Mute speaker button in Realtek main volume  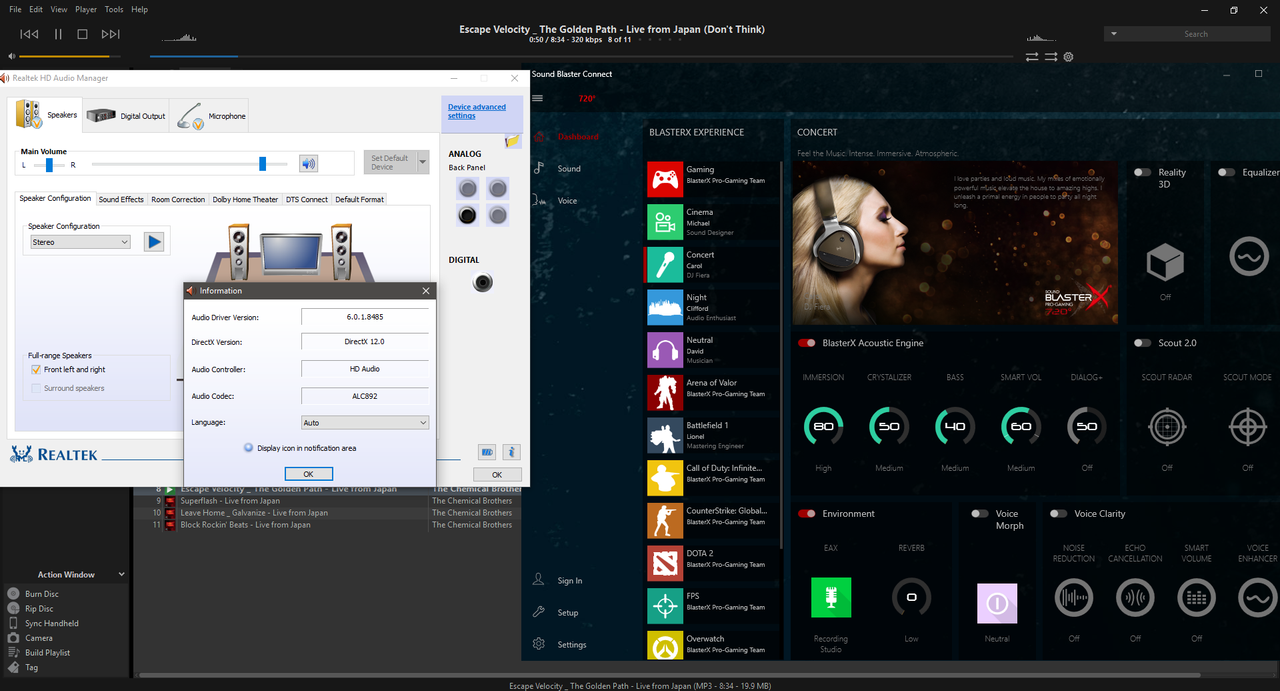309,164
